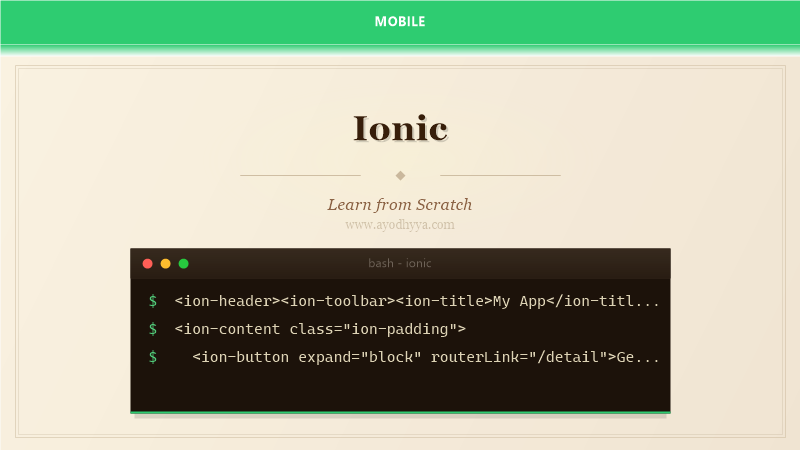Screen dimensions: 800x450
Task: Select the ion-header code line
Action: 417,301
